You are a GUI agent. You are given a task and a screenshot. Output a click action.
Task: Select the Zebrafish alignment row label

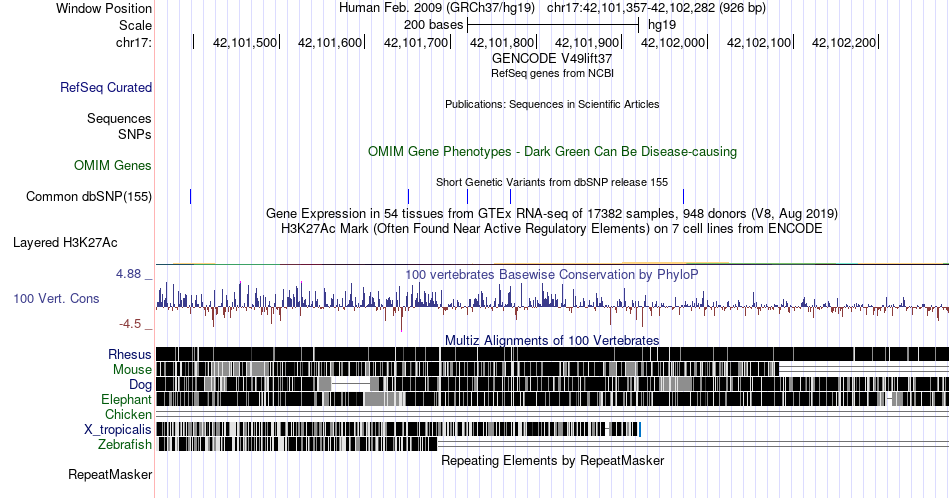(x=125, y=444)
